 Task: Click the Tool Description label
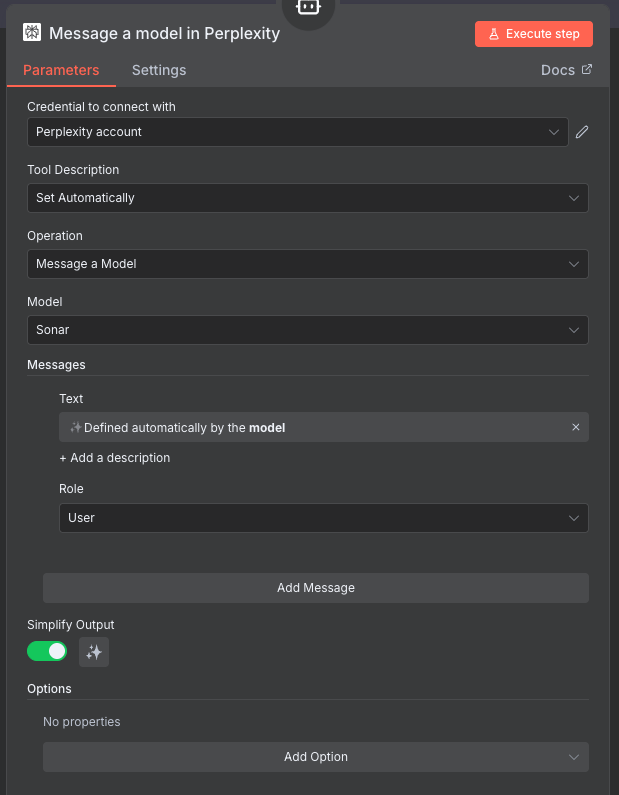click(x=73, y=170)
